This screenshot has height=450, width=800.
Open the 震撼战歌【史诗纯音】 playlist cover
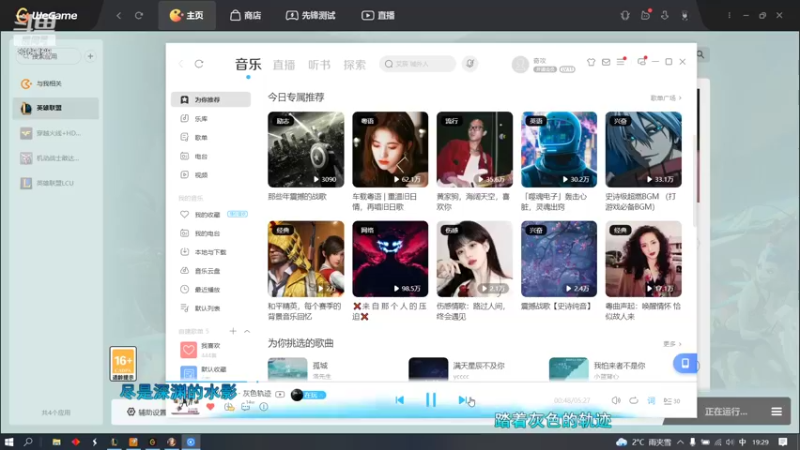[559, 259]
